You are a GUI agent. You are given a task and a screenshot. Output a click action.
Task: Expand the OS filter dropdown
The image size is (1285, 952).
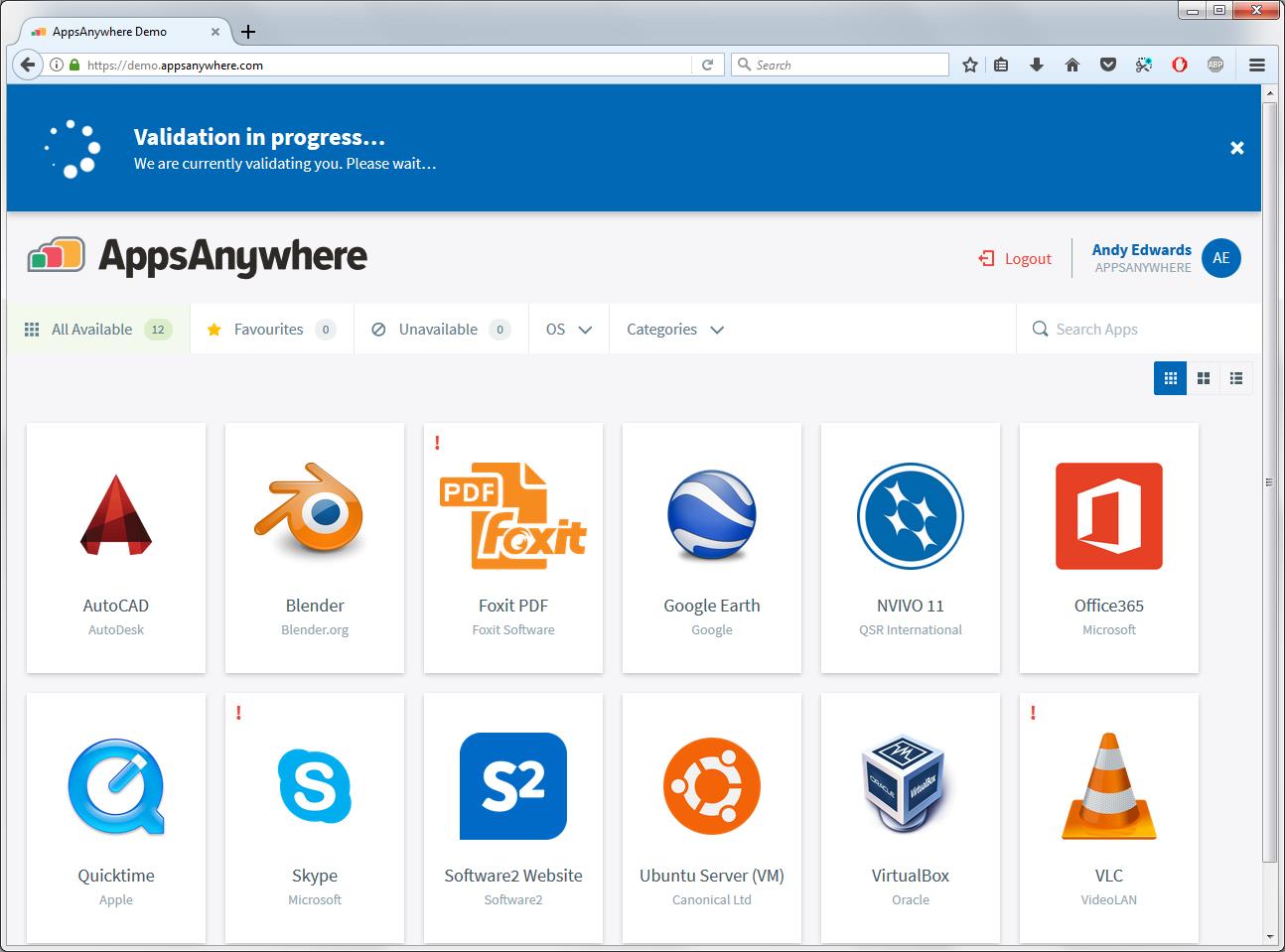pyautogui.click(x=569, y=329)
